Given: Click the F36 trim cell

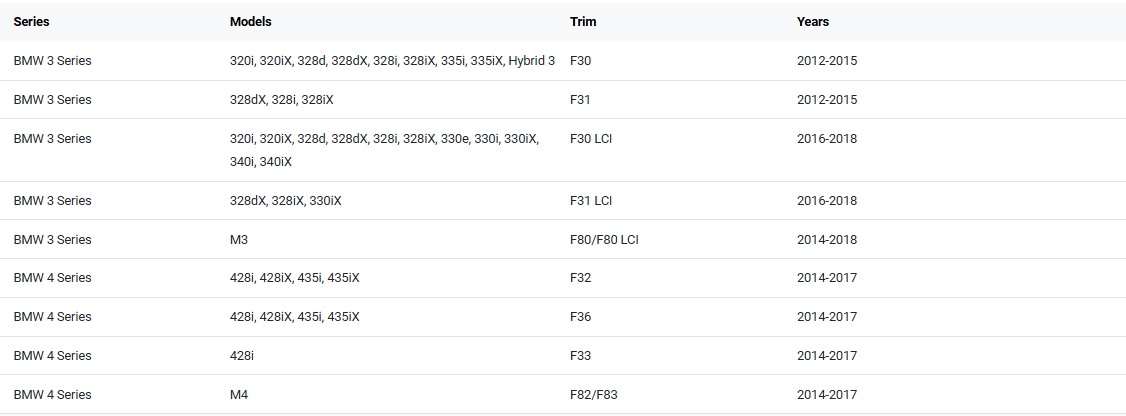Looking at the screenshot, I should 580,317.
